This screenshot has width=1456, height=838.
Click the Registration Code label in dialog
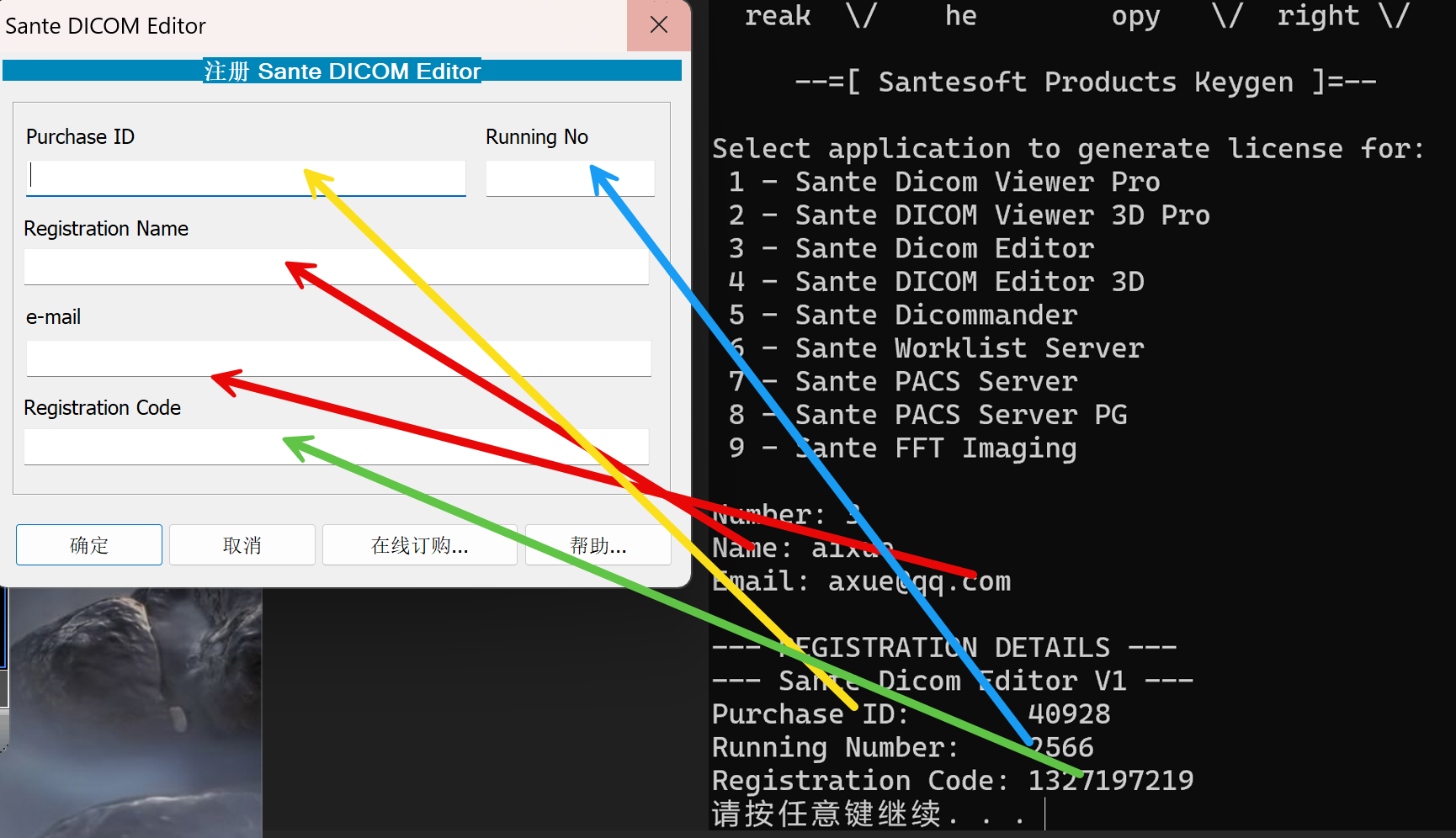point(102,408)
